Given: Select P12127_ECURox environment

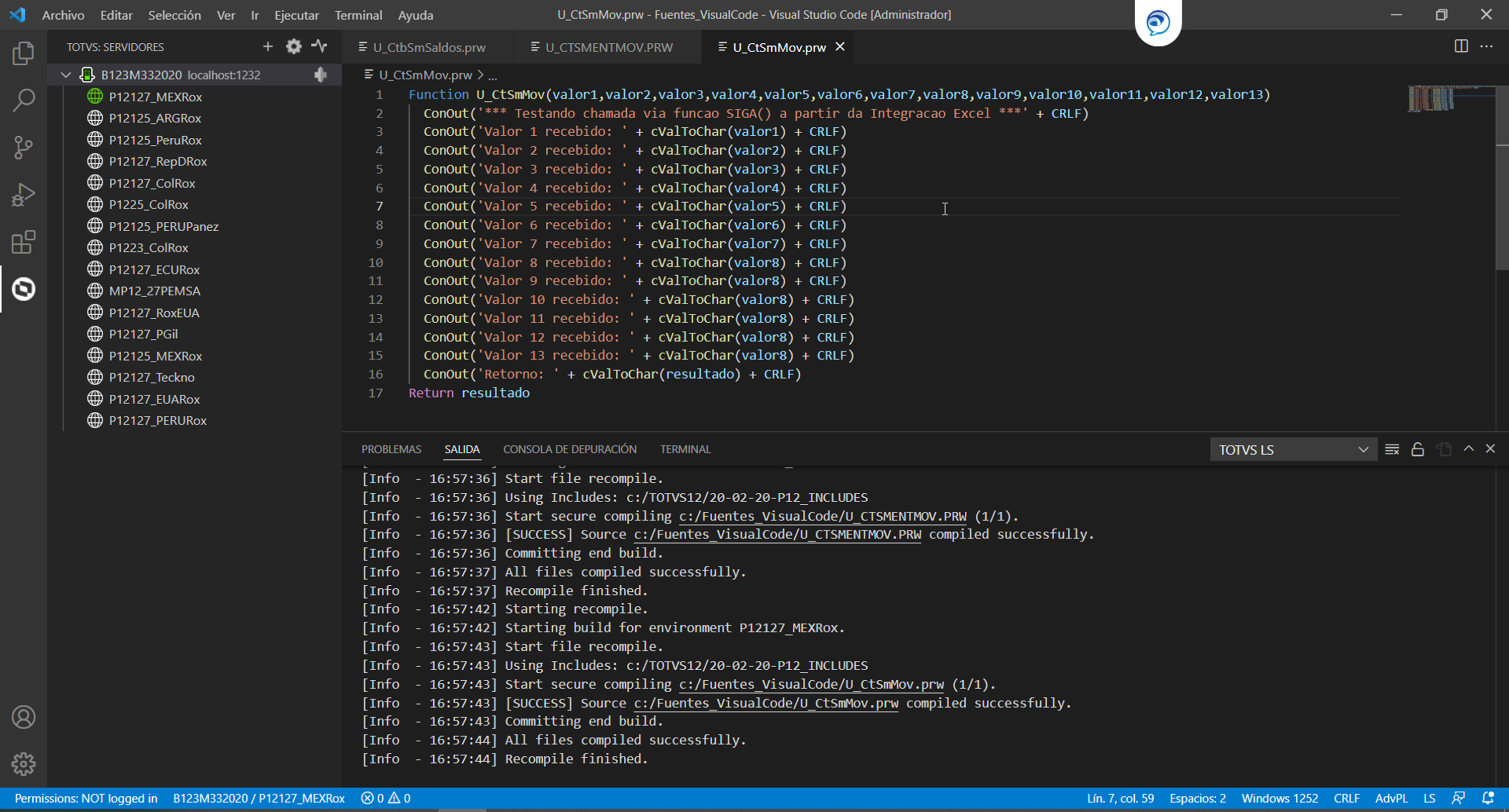Looking at the screenshot, I should (x=154, y=269).
